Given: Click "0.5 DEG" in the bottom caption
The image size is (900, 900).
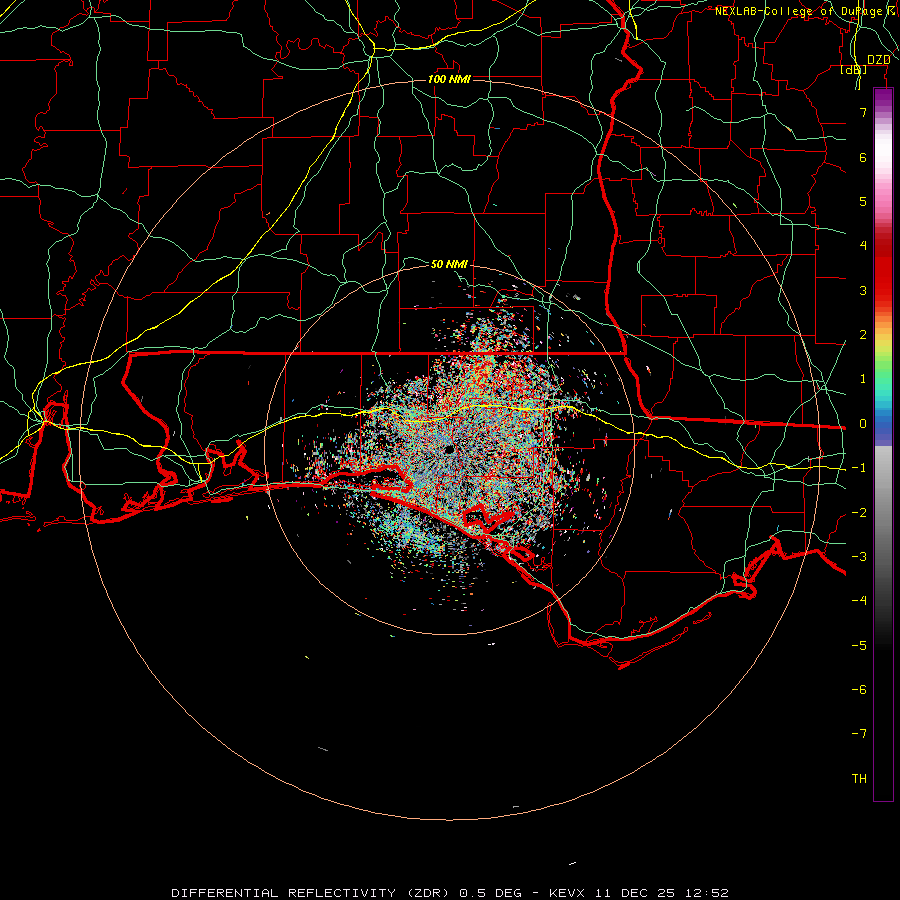Looking at the screenshot, I should point(490,893).
